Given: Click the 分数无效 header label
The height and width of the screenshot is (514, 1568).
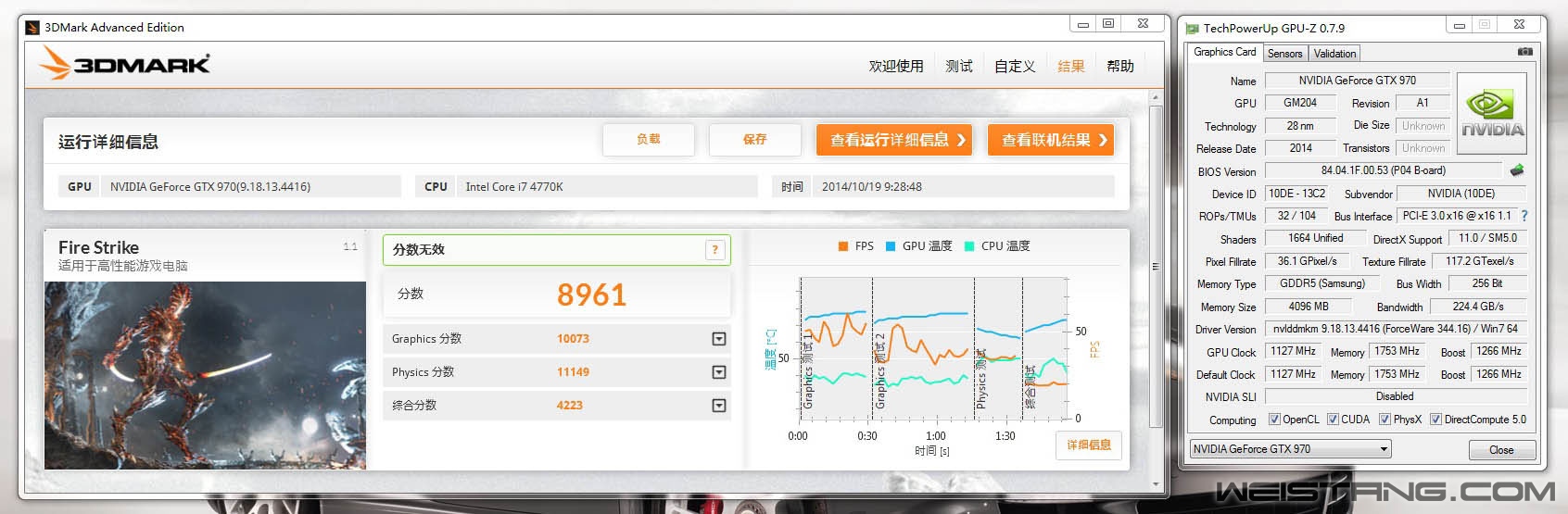Looking at the screenshot, I should 419,249.
